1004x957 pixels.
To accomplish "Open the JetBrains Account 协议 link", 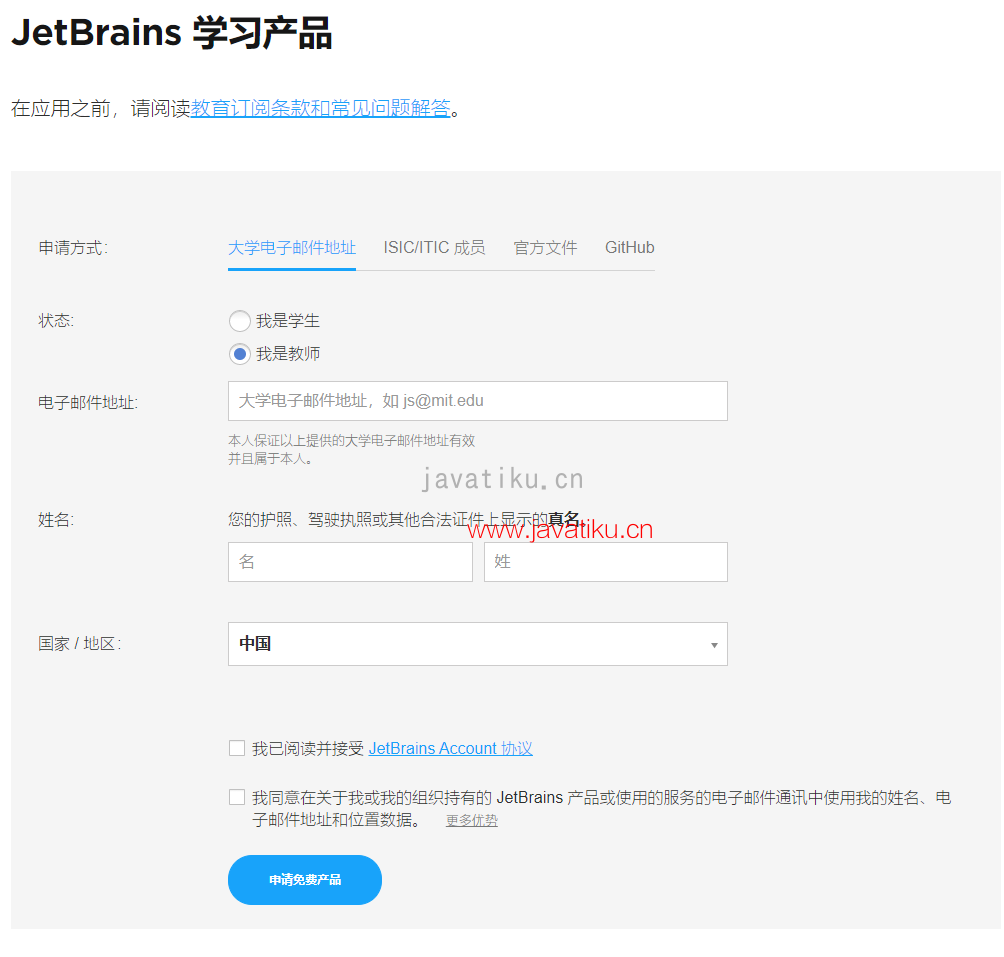I will tap(450, 748).
